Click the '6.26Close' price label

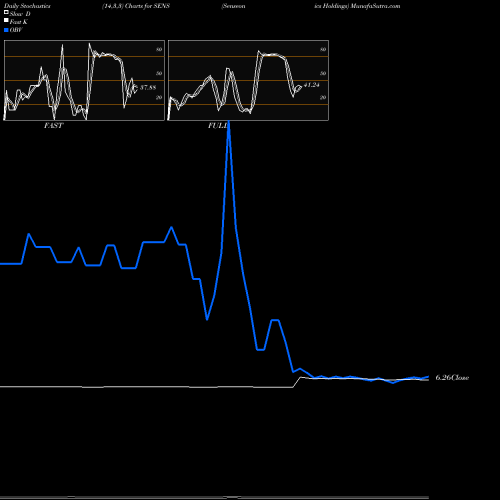coord(452,378)
